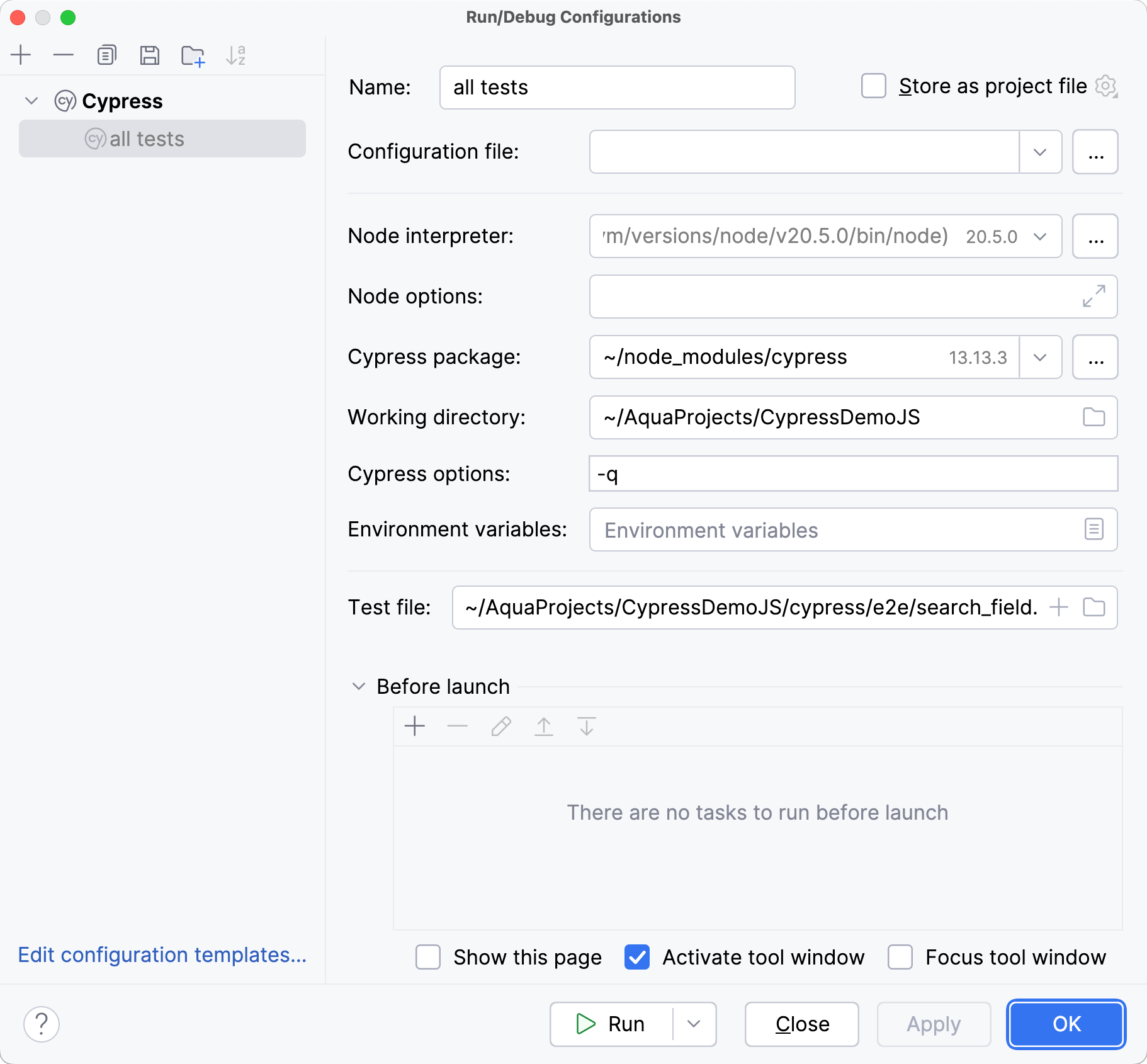Enable "Store as project file"
1147x1064 pixels.
pos(873,86)
